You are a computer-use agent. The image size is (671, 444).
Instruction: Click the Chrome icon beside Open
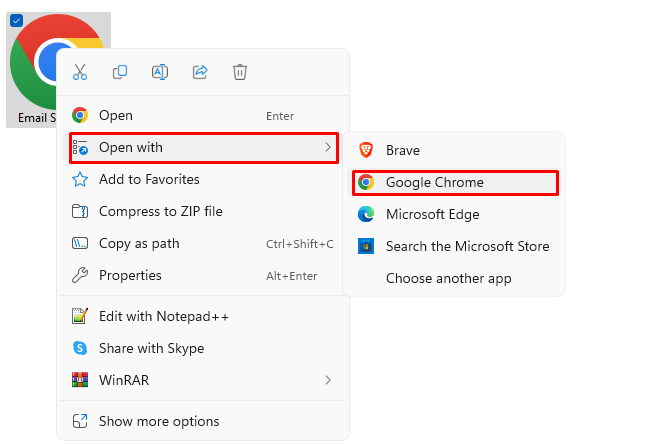click(80, 115)
